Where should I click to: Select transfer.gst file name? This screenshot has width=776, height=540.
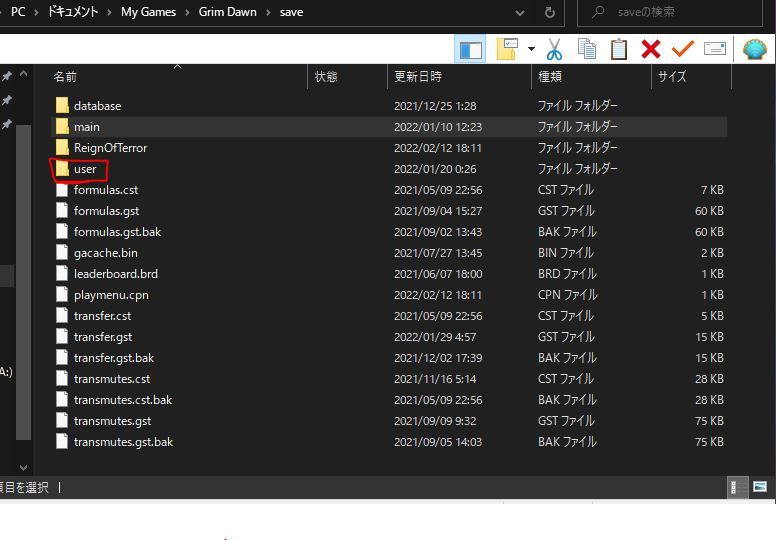point(103,337)
